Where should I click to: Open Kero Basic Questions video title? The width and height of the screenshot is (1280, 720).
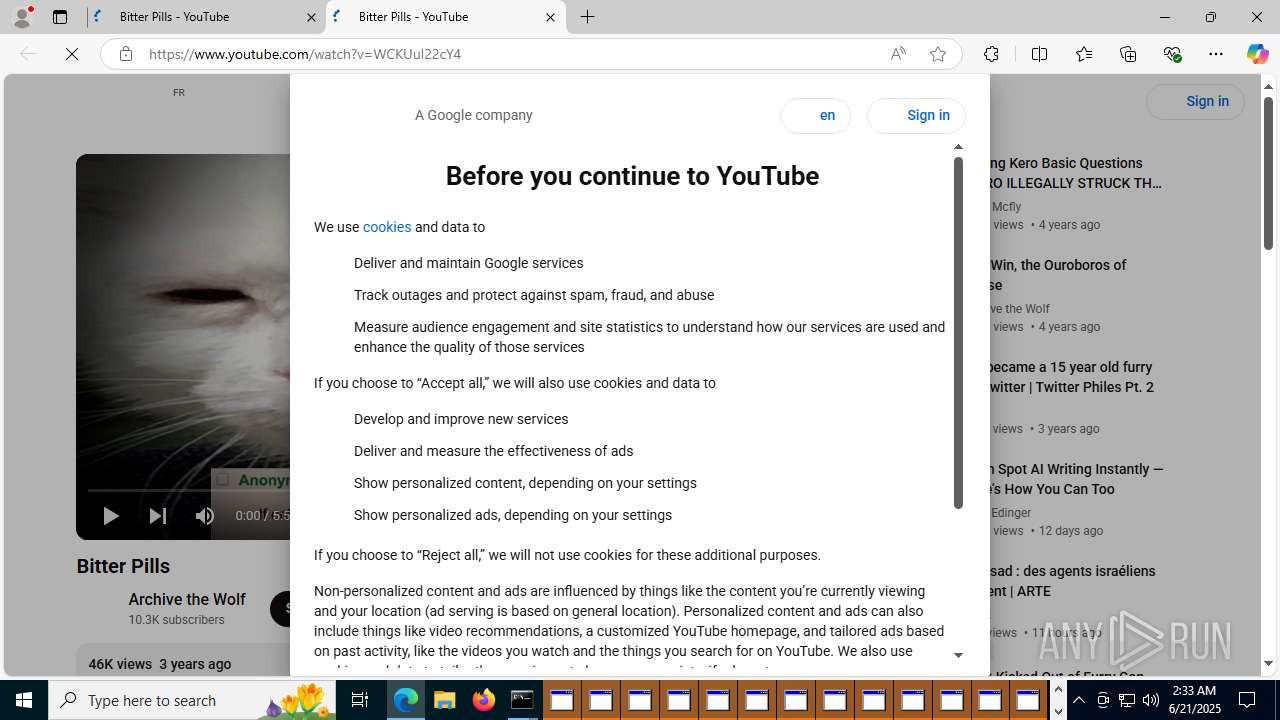pyautogui.click(x=1076, y=173)
